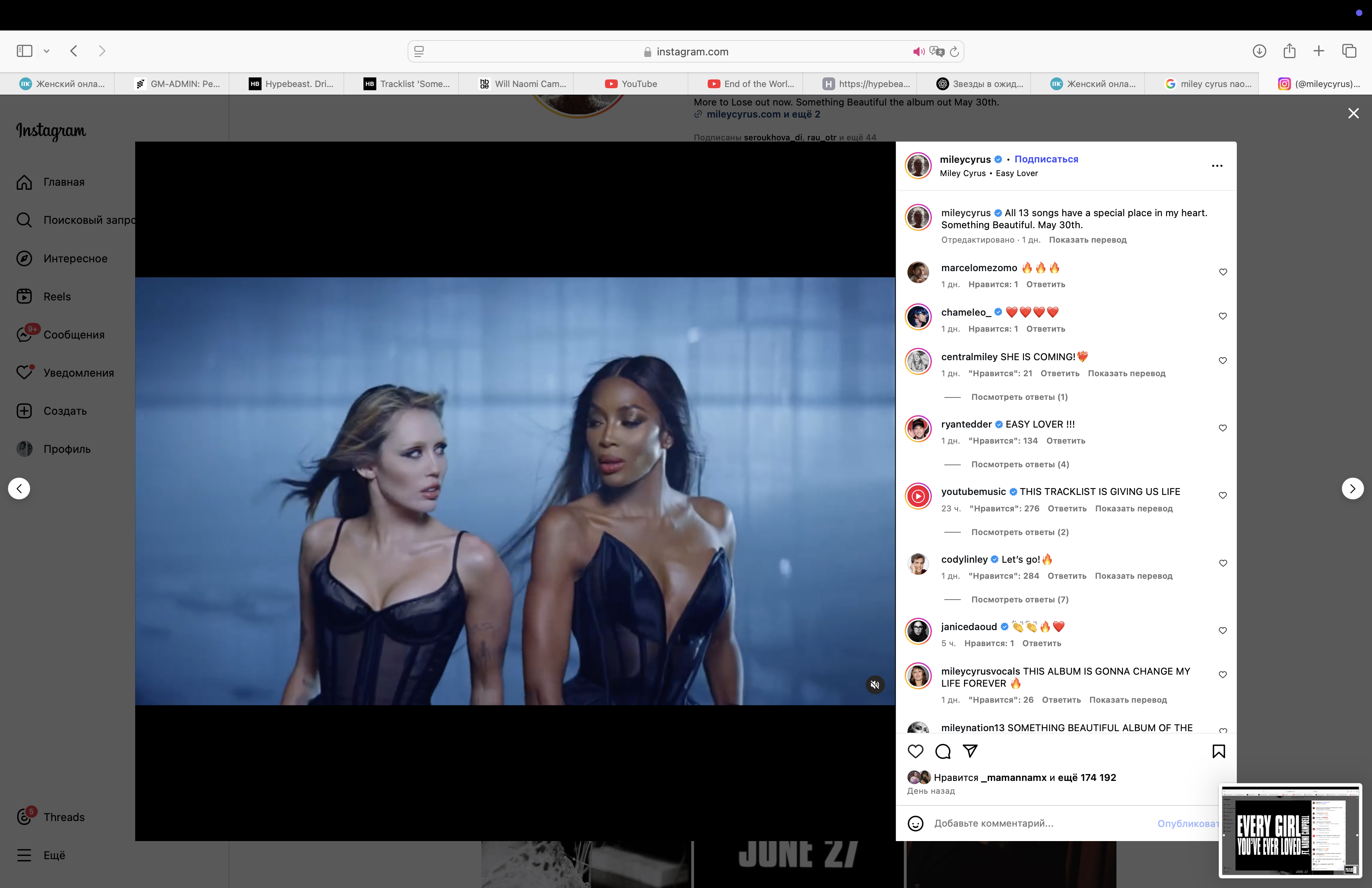Open the page reader view icon

point(419,52)
